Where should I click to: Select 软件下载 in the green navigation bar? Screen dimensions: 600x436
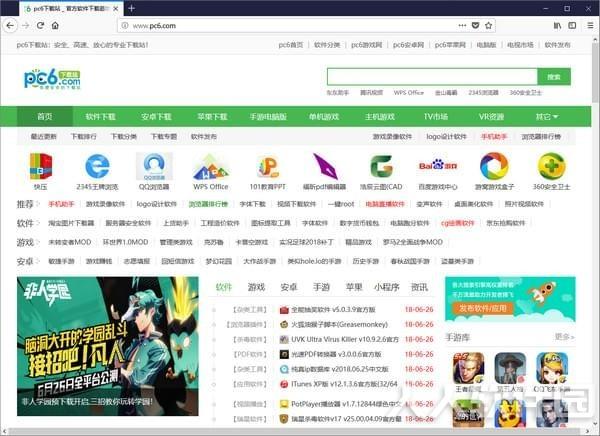tap(101, 116)
